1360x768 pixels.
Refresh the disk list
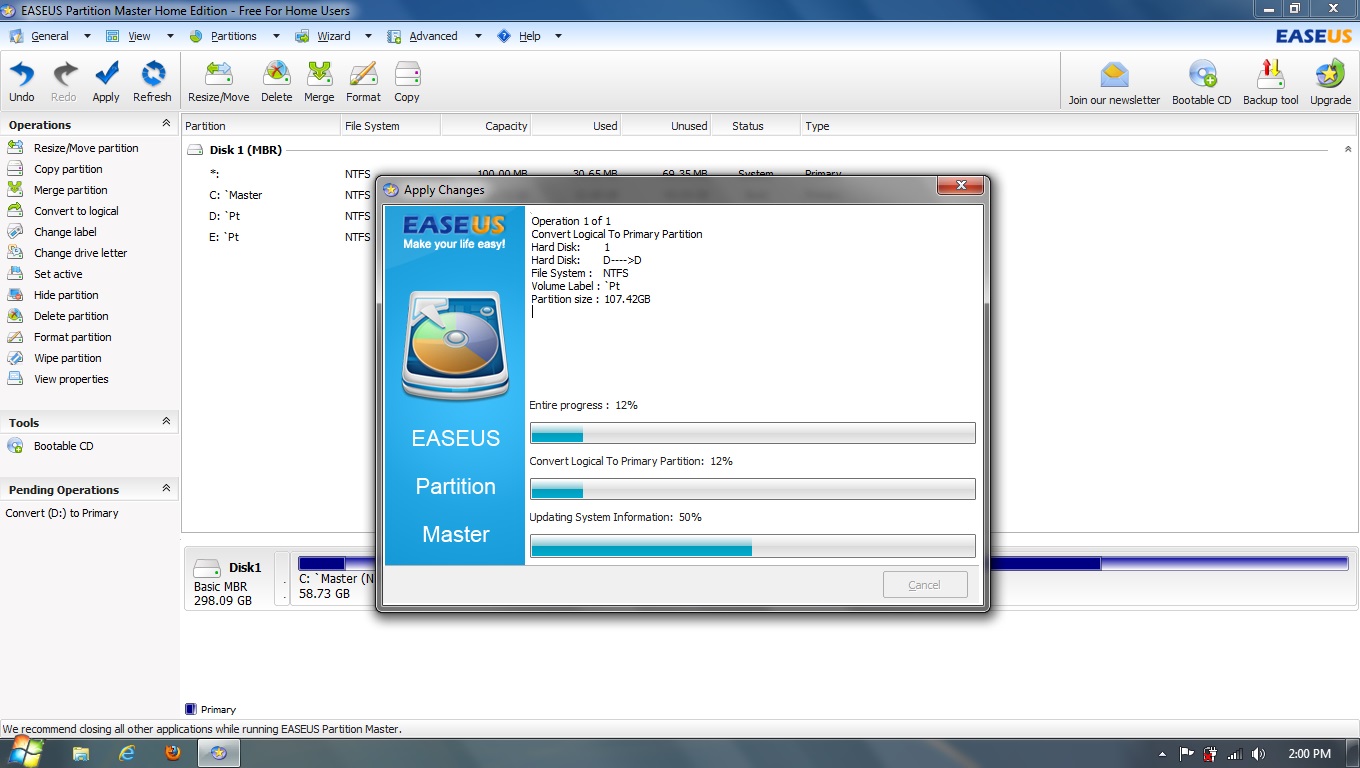152,82
